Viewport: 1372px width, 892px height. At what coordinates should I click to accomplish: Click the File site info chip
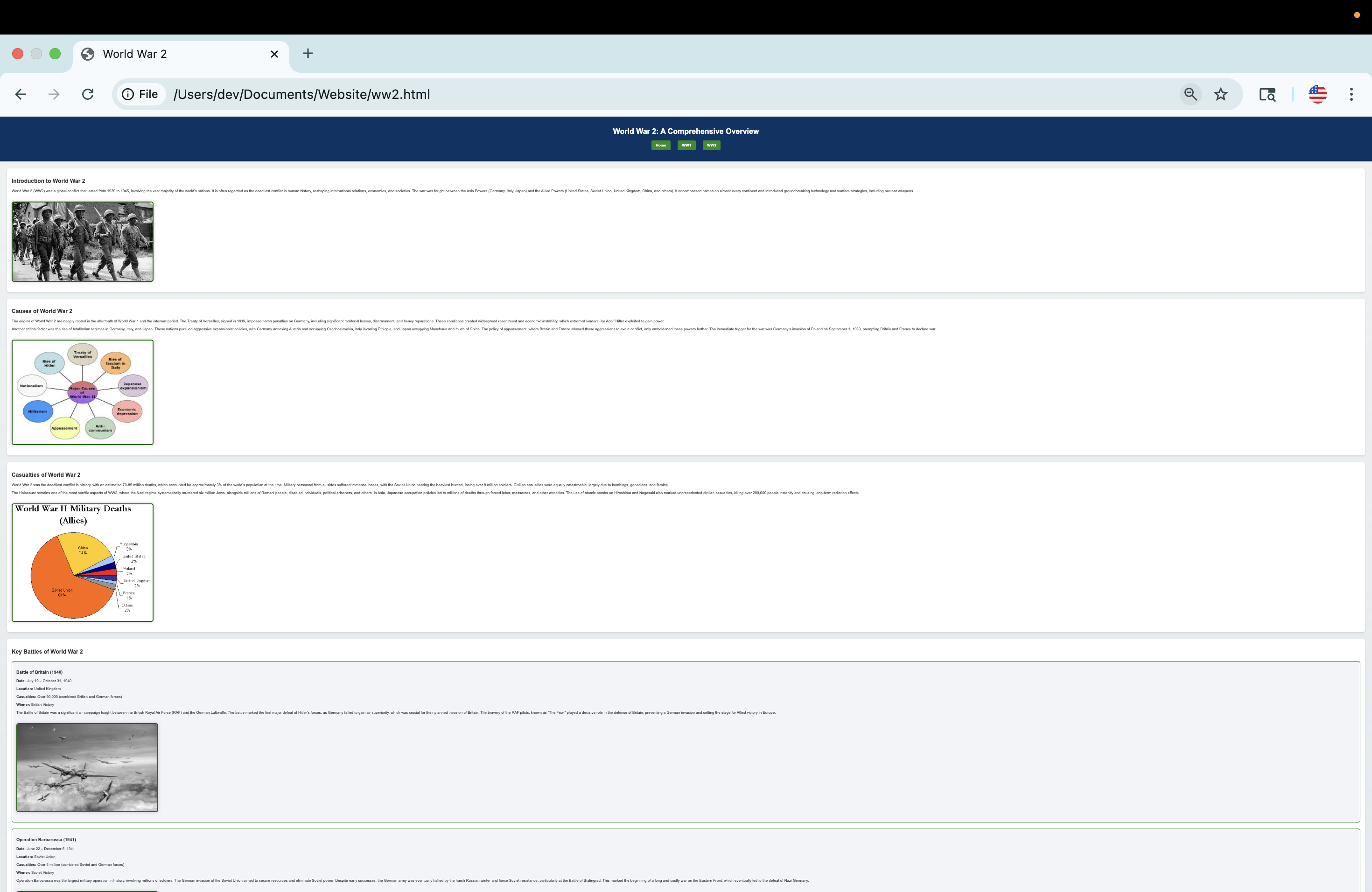click(140, 95)
